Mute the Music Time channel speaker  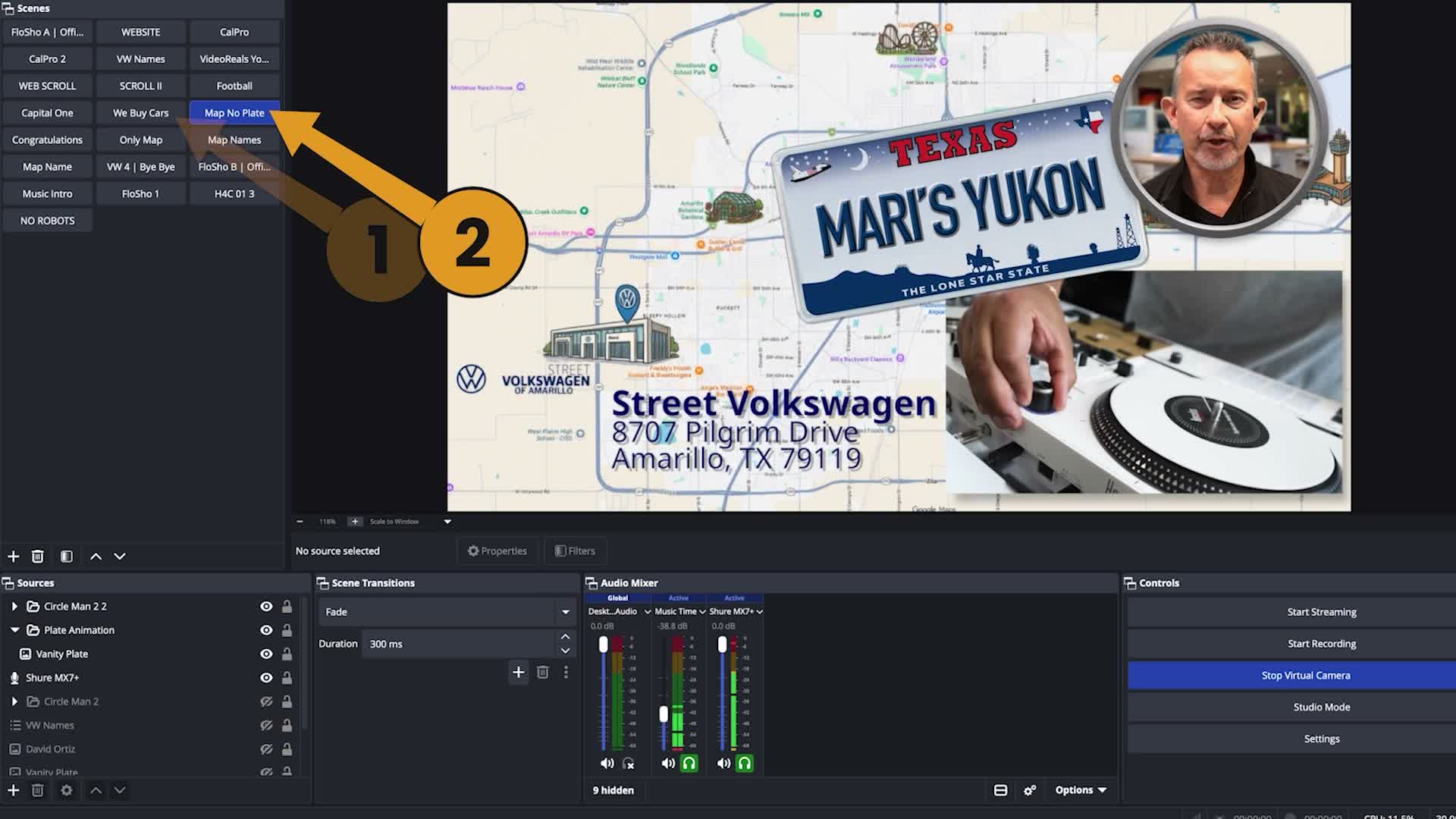point(667,764)
